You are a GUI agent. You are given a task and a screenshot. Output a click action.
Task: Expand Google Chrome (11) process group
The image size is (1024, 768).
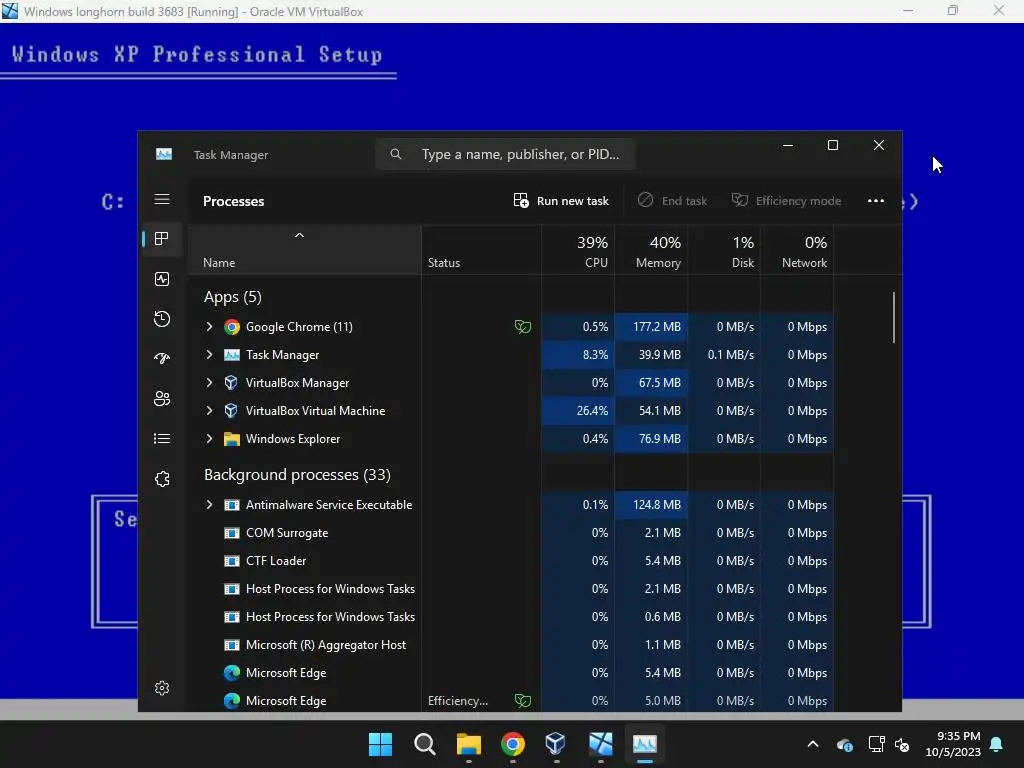click(x=209, y=327)
